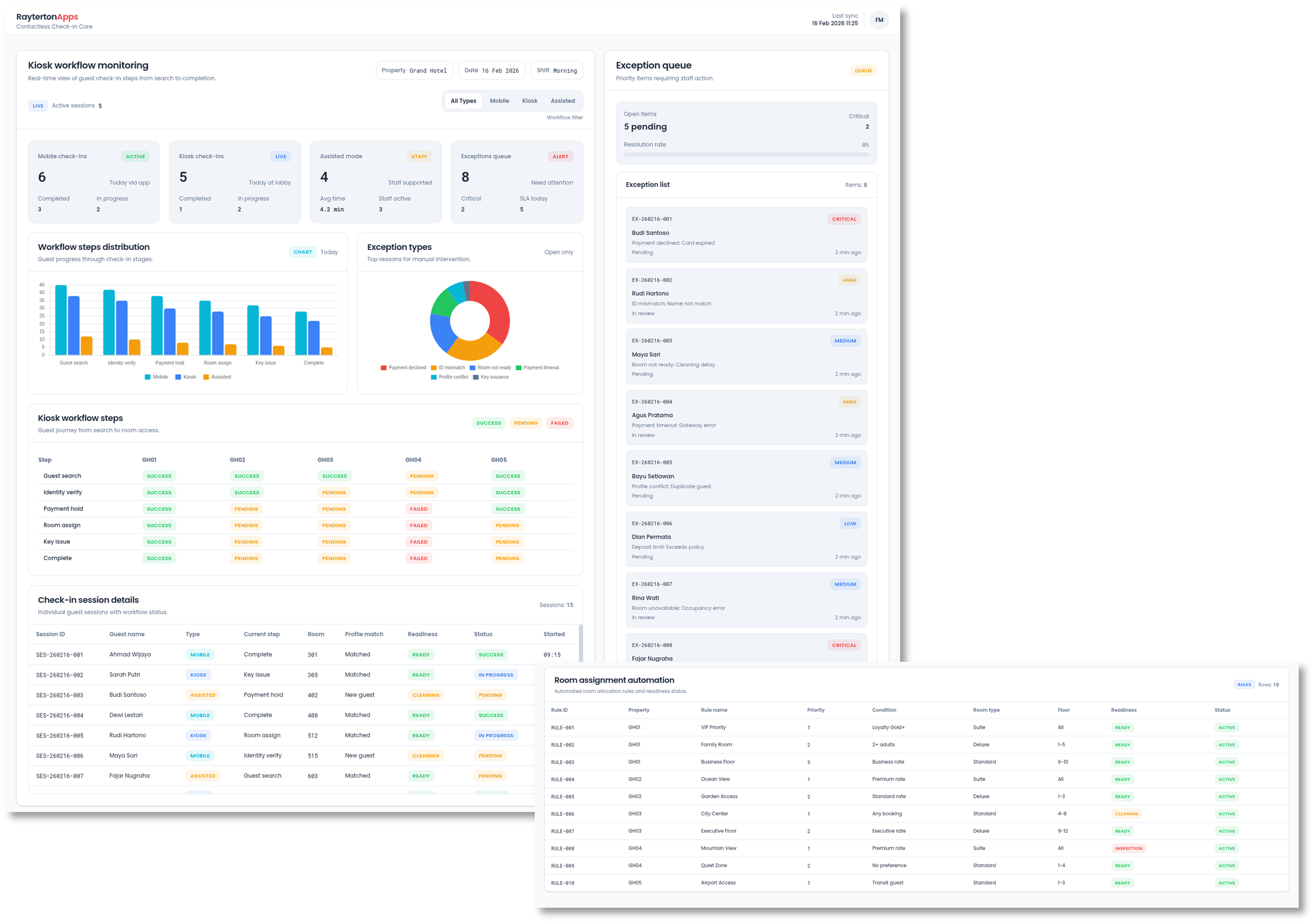Open the Property Grand Hotel dropdown
The image size is (1315, 924).
click(414, 70)
